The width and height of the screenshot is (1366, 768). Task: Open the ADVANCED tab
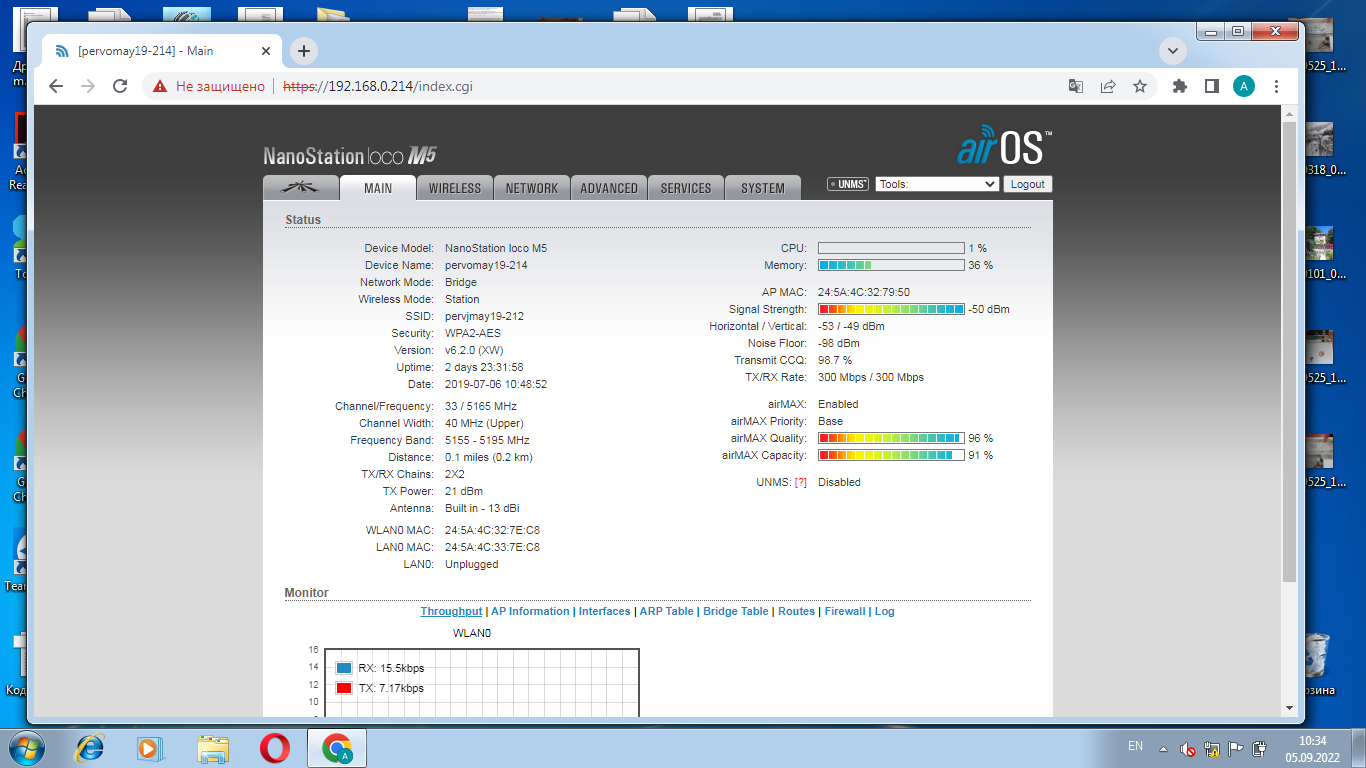click(x=609, y=187)
